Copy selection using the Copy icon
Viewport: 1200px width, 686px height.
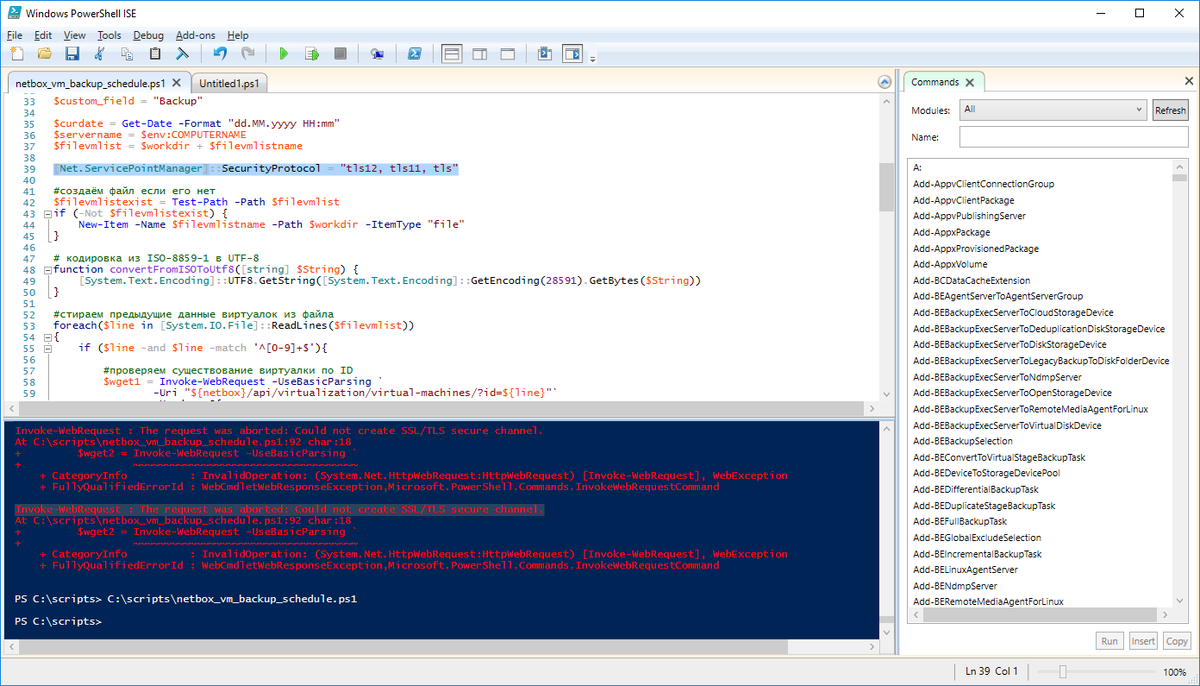127,54
